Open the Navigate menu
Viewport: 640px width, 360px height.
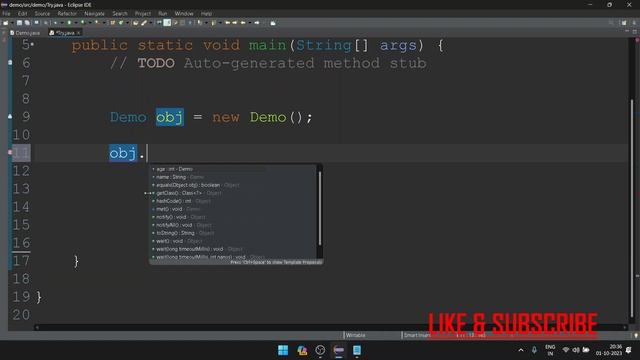coord(94,13)
